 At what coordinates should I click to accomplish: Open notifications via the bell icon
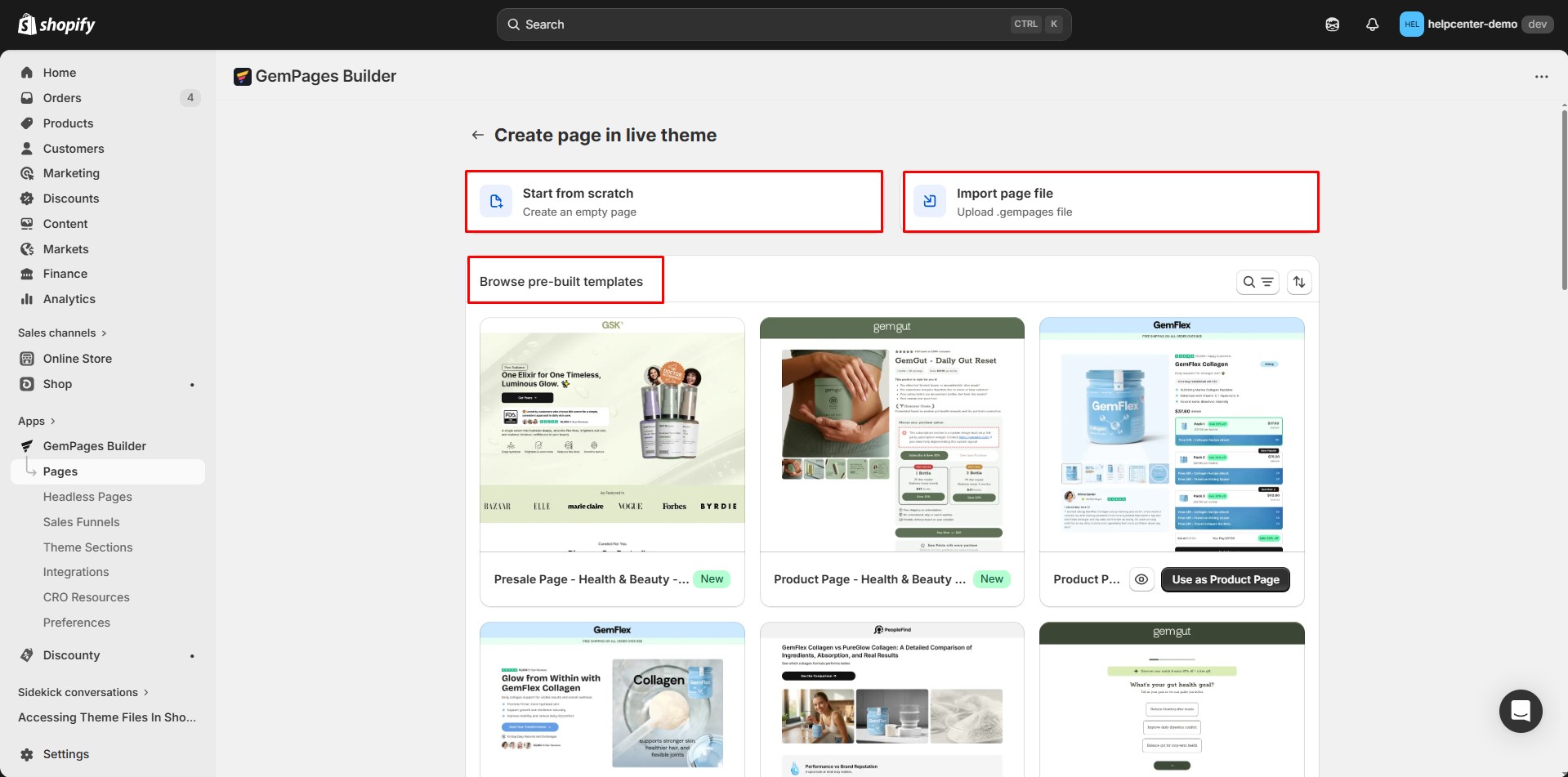tap(1371, 24)
